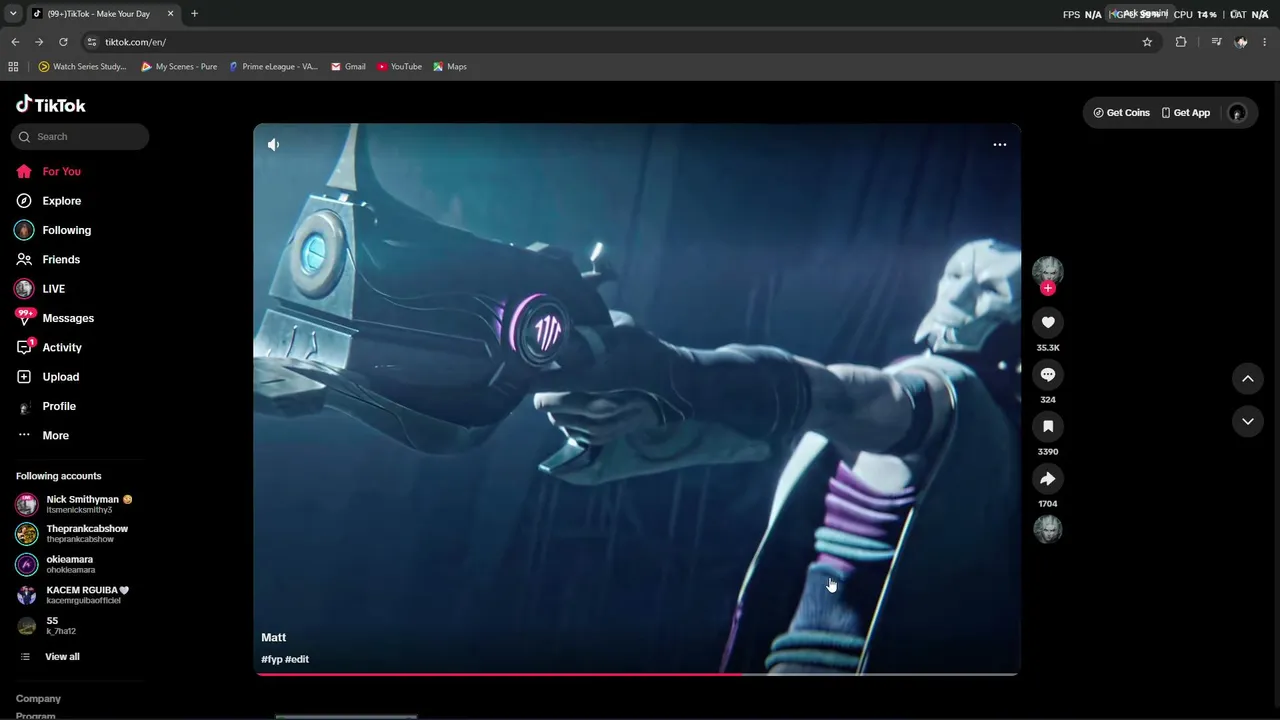View site information icon in address bar

[92, 42]
